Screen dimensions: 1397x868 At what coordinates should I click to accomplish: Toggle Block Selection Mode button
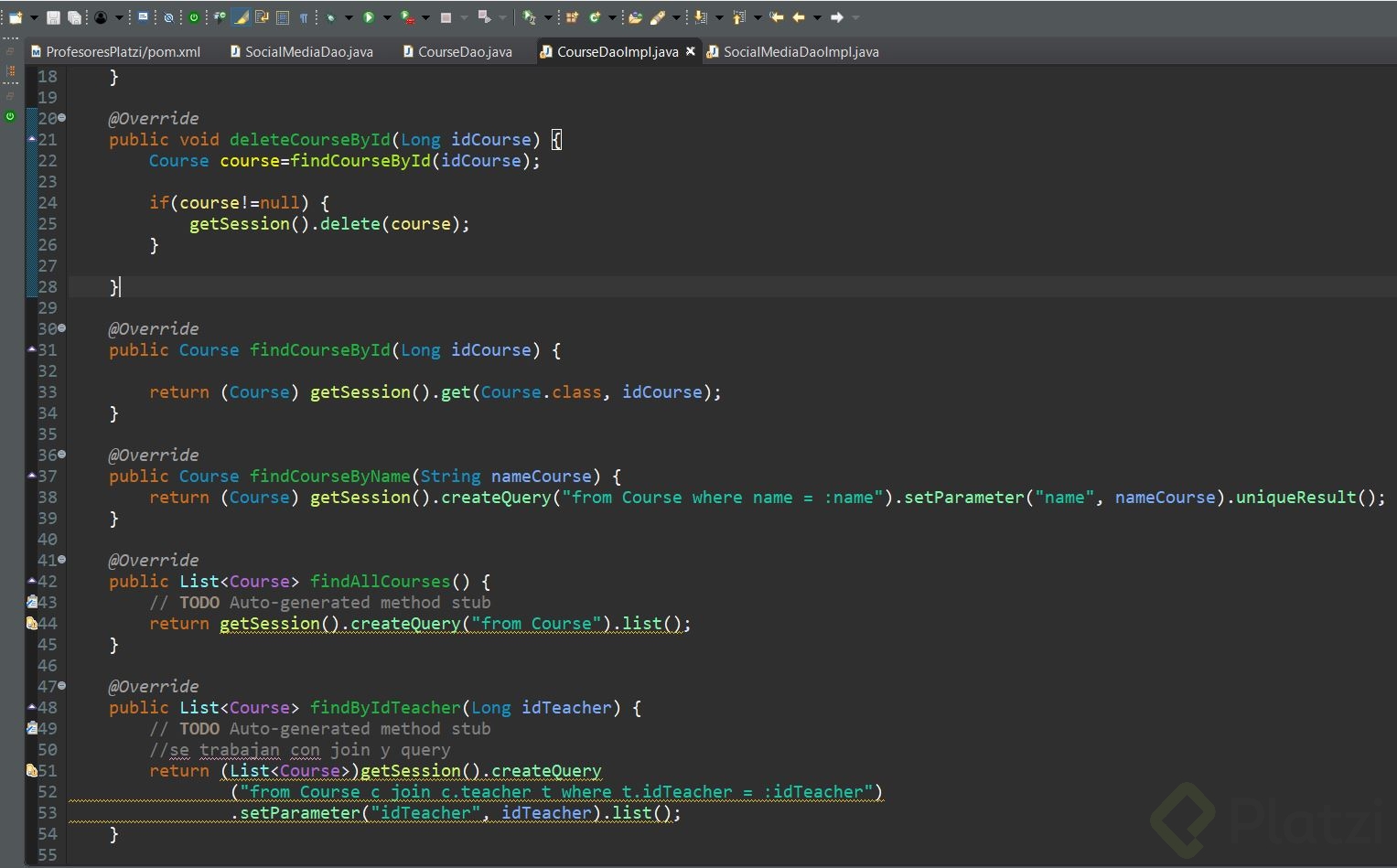[x=283, y=17]
